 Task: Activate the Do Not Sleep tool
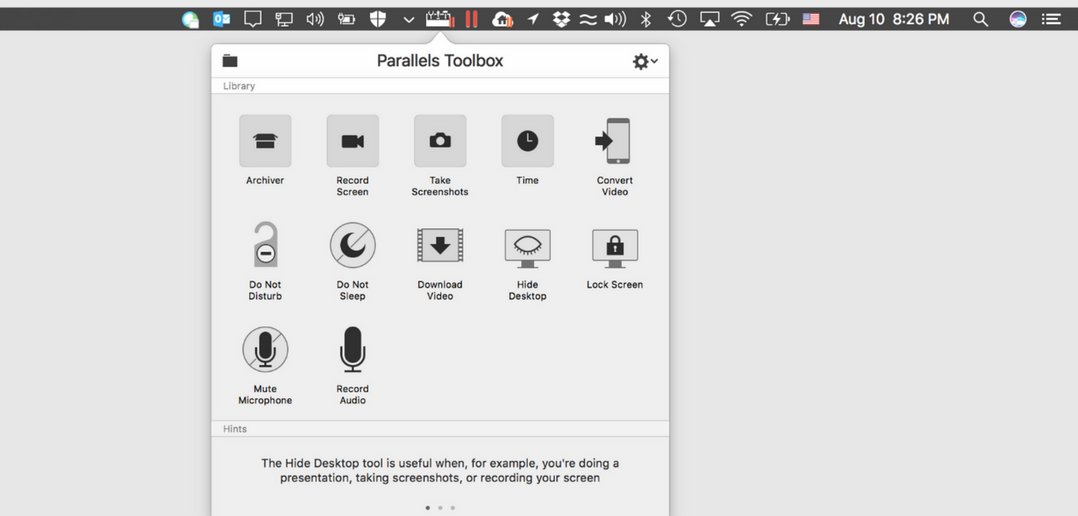pos(353,245)
